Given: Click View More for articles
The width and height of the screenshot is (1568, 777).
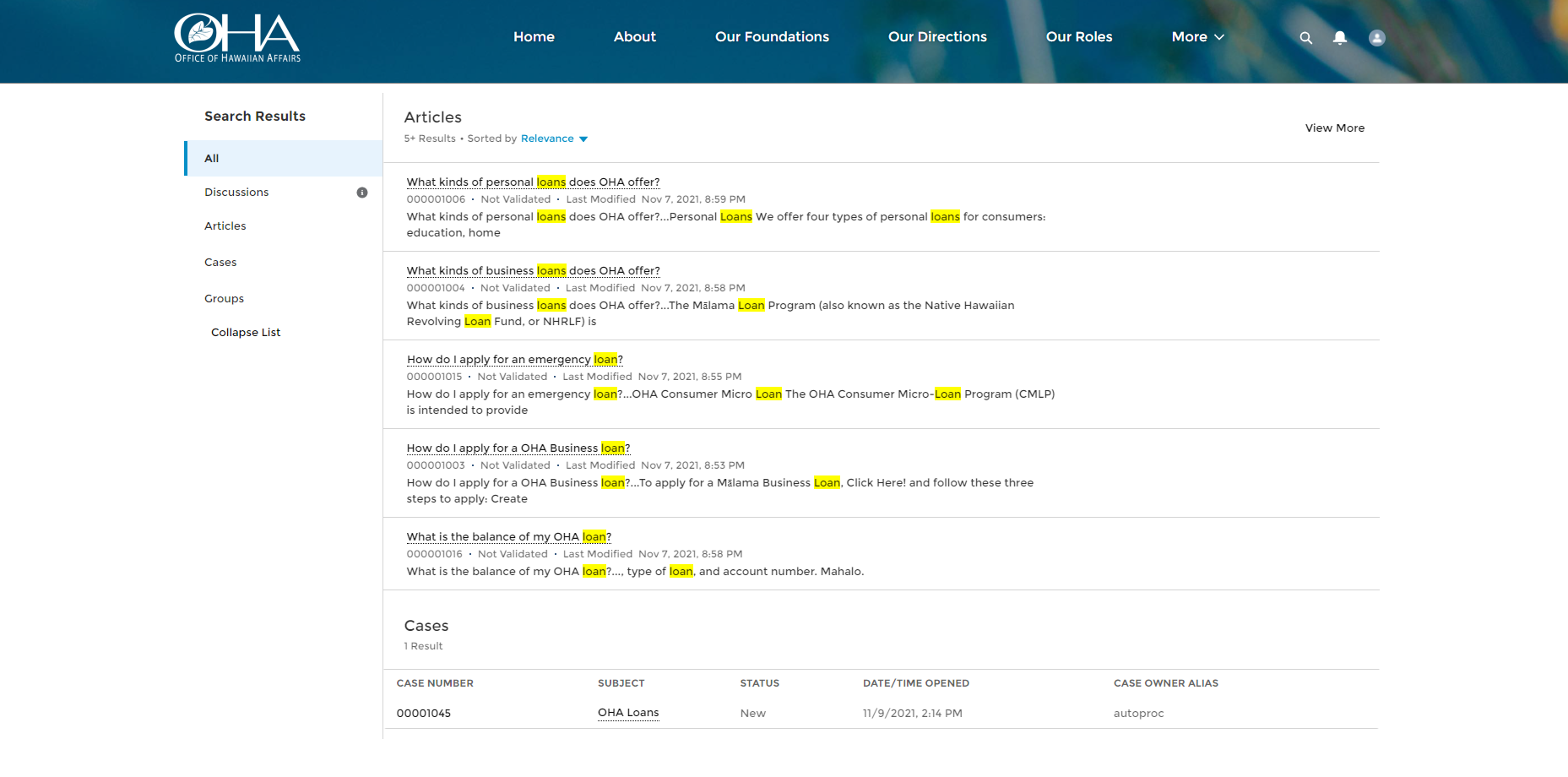Looking at the screenshot, I should 1335,128.
